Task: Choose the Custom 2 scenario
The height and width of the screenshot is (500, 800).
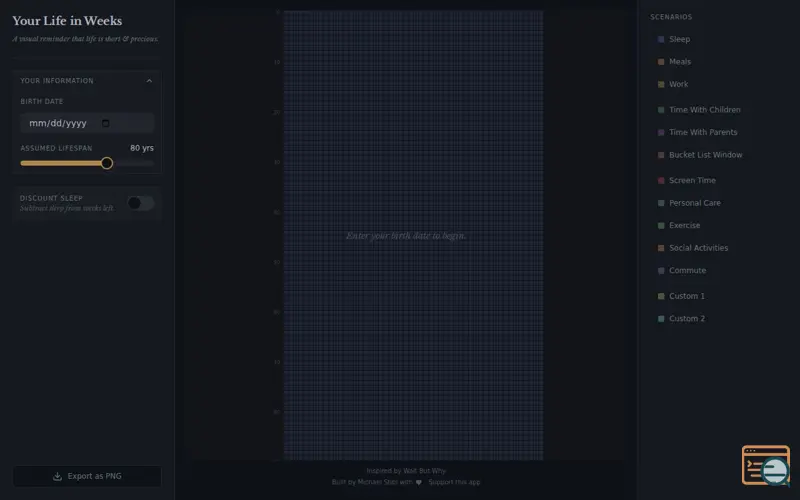Action: coord(681,318)
